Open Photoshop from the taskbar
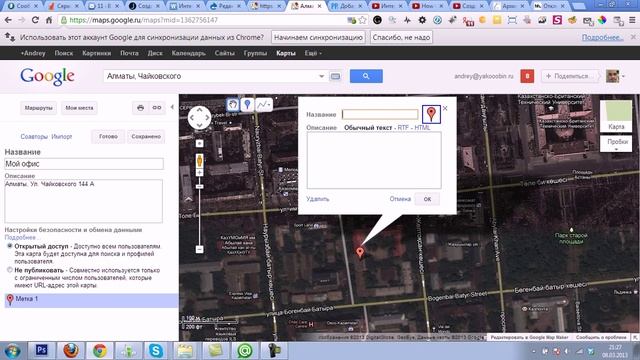 pyautogui.click(x=41, y=350)
